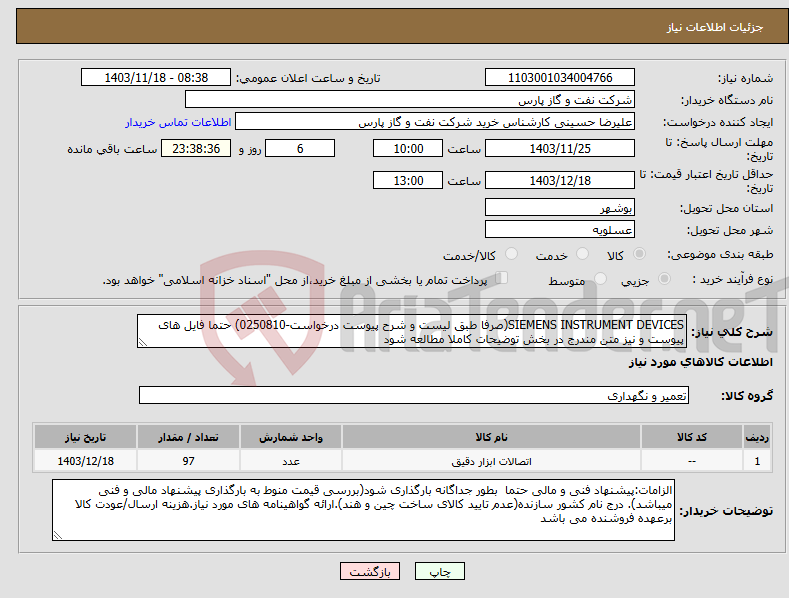
Task: Click column header تعداد / مقدار
Action: pos(188,437)
